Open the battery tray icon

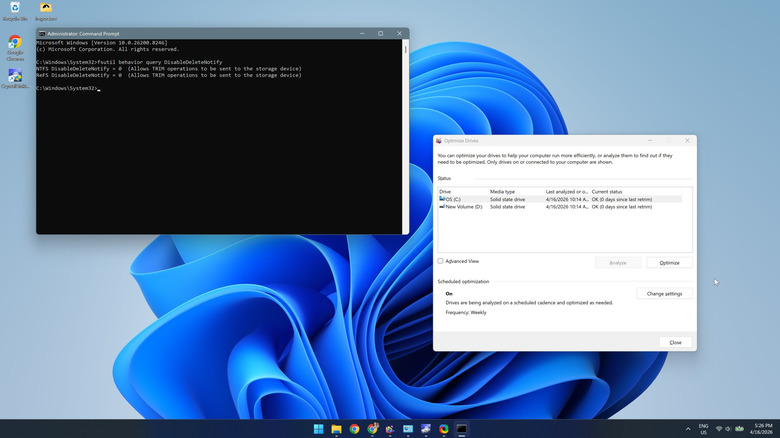click(740, 429)
